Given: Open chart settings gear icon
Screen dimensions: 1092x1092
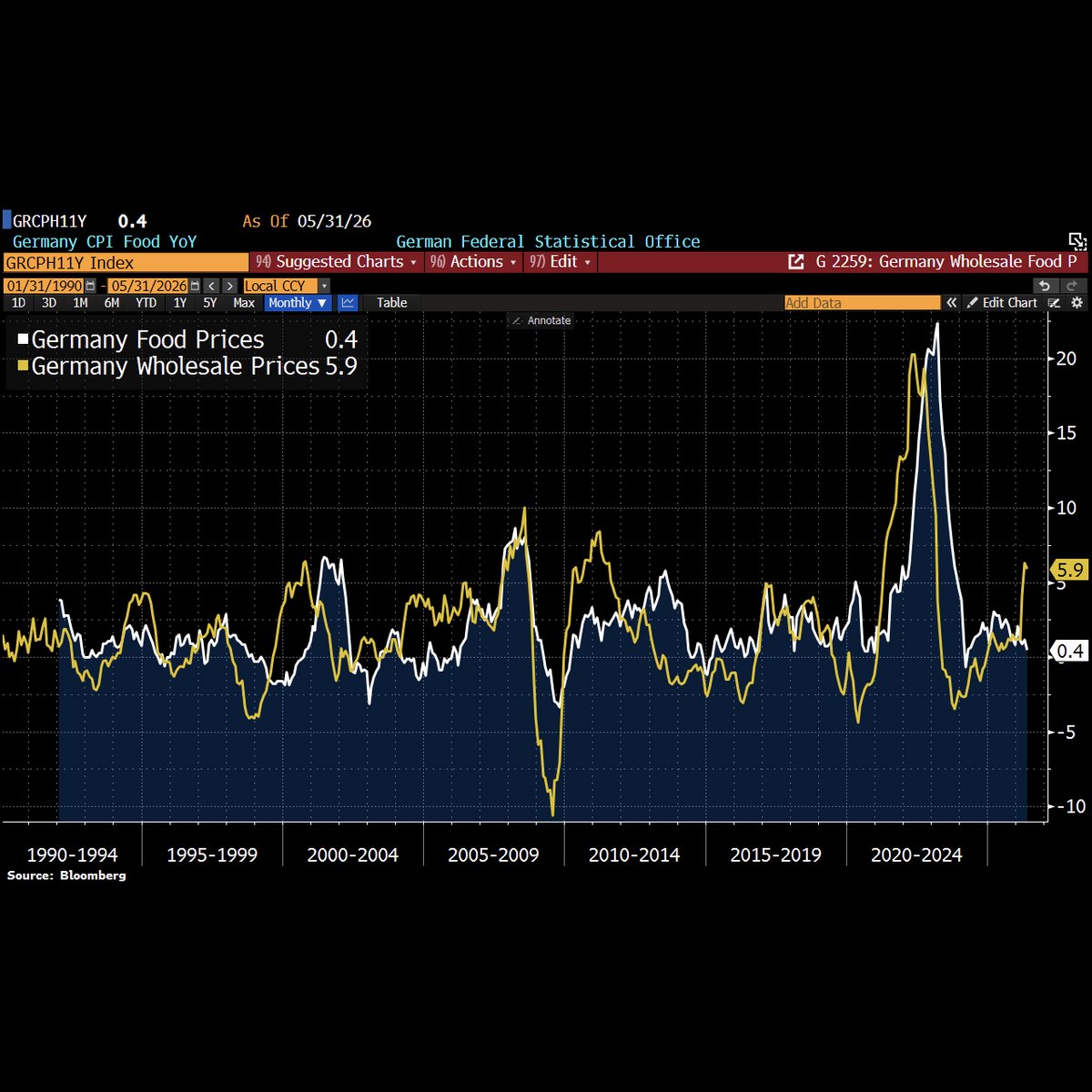Looking at the screenshot, I should click(1077, 303).
